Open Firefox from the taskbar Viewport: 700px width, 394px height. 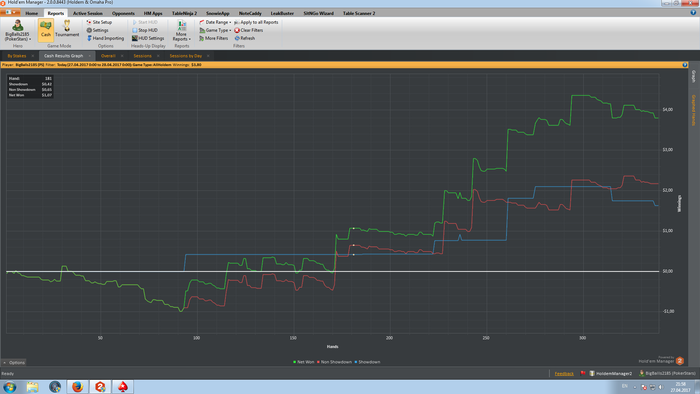(77, 387)
